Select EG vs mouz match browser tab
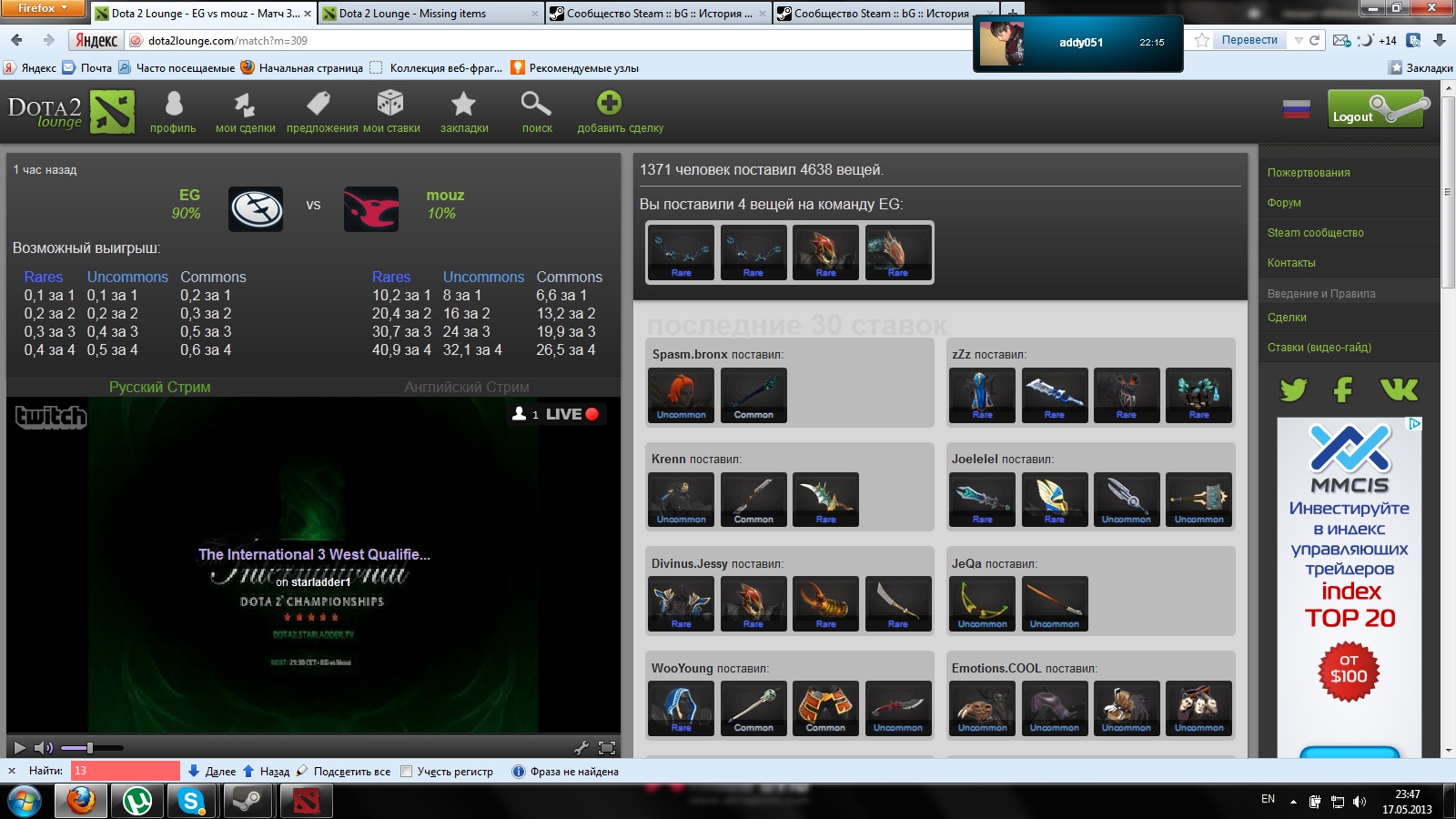This screenshot has height=819, width=1456. point(202,14)
